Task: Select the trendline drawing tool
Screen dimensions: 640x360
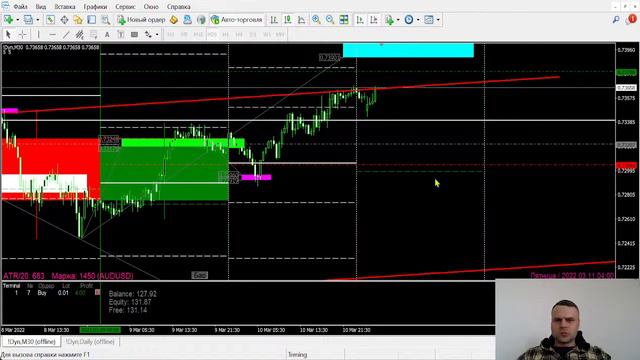Action: coord(66,35)
